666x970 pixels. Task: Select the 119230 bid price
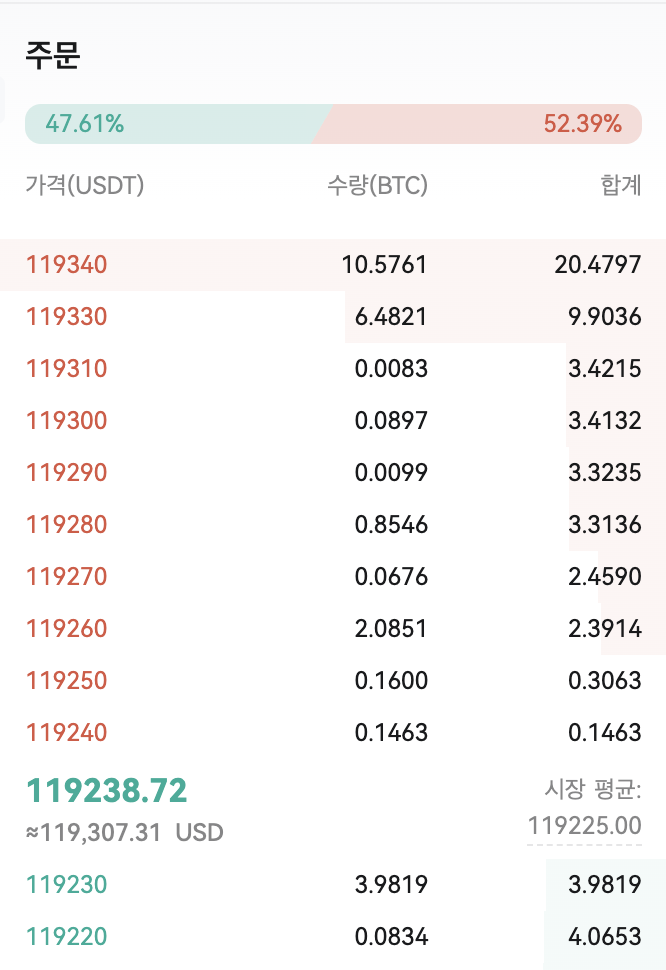coord(67,885)
